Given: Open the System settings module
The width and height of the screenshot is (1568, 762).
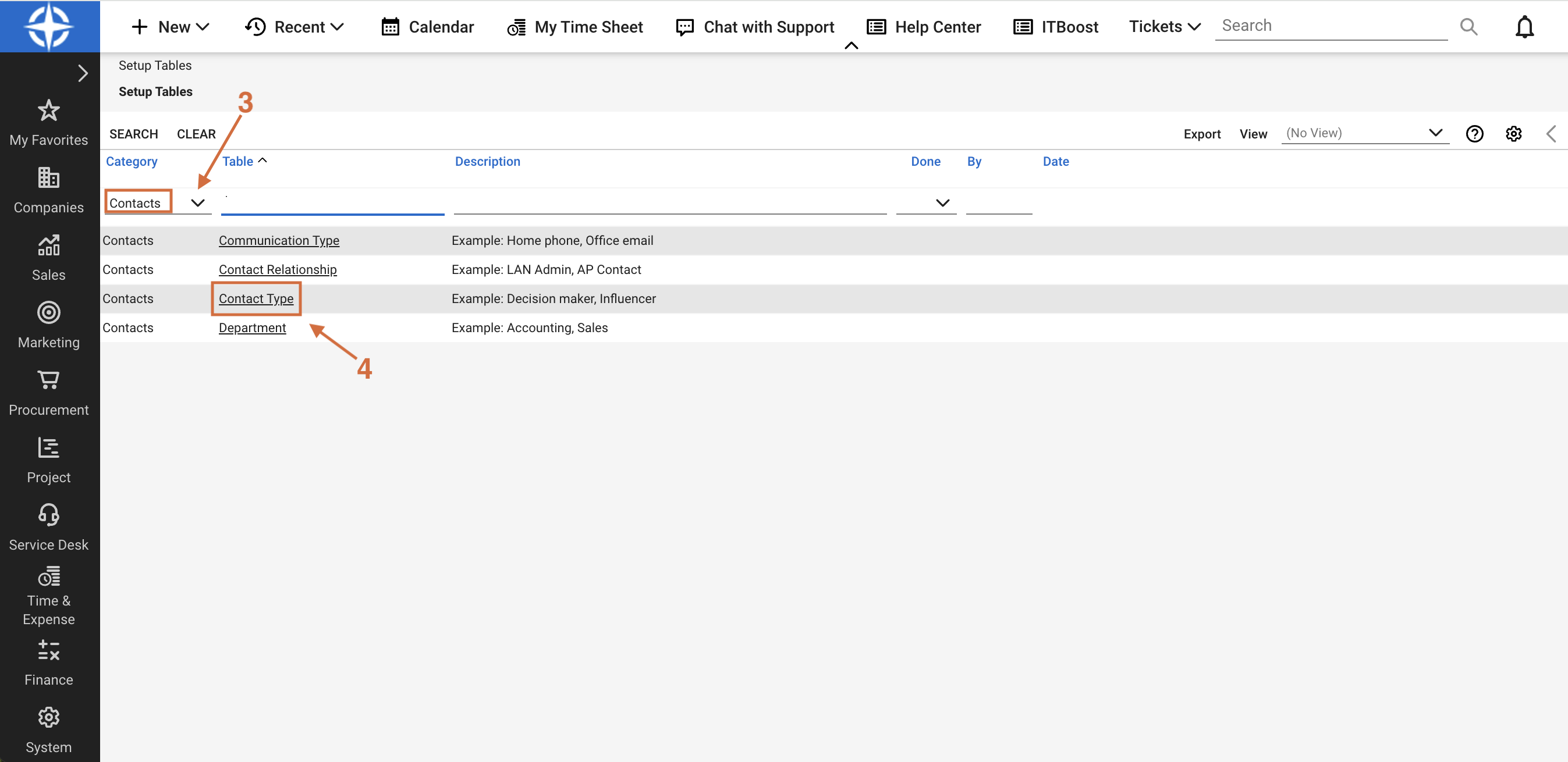Looking at the screenshot, I should (49, 727).
